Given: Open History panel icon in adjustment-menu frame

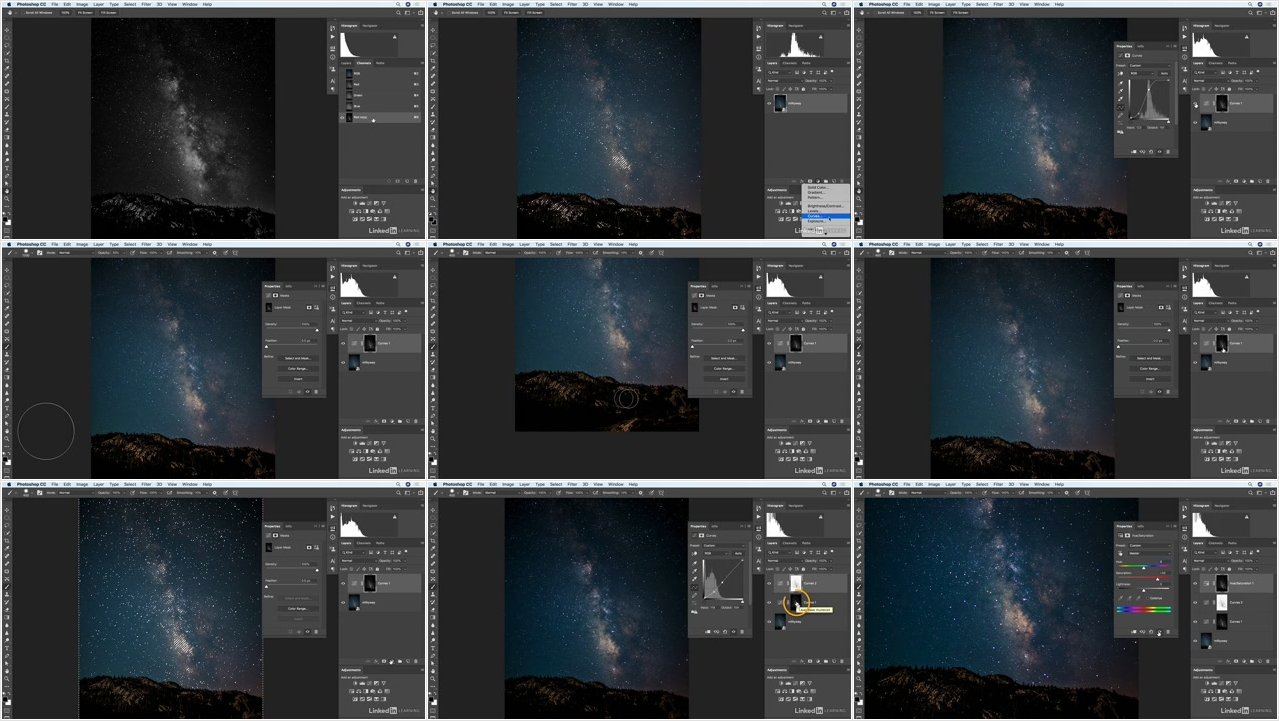Looking at the screenshot, I should tap(759, 28).
